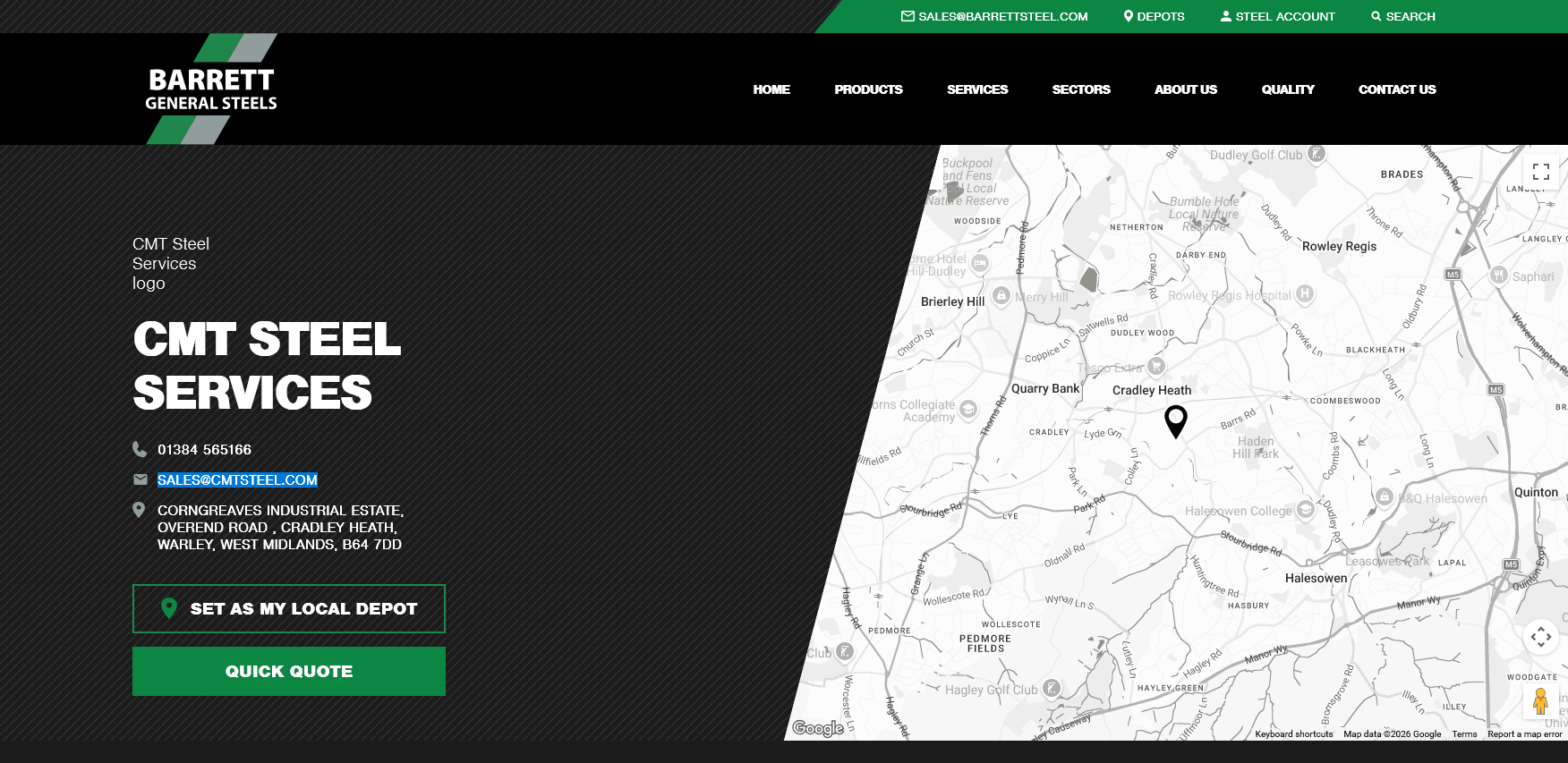
Task: Call the number 01384 565166
Action: (204, 449)
